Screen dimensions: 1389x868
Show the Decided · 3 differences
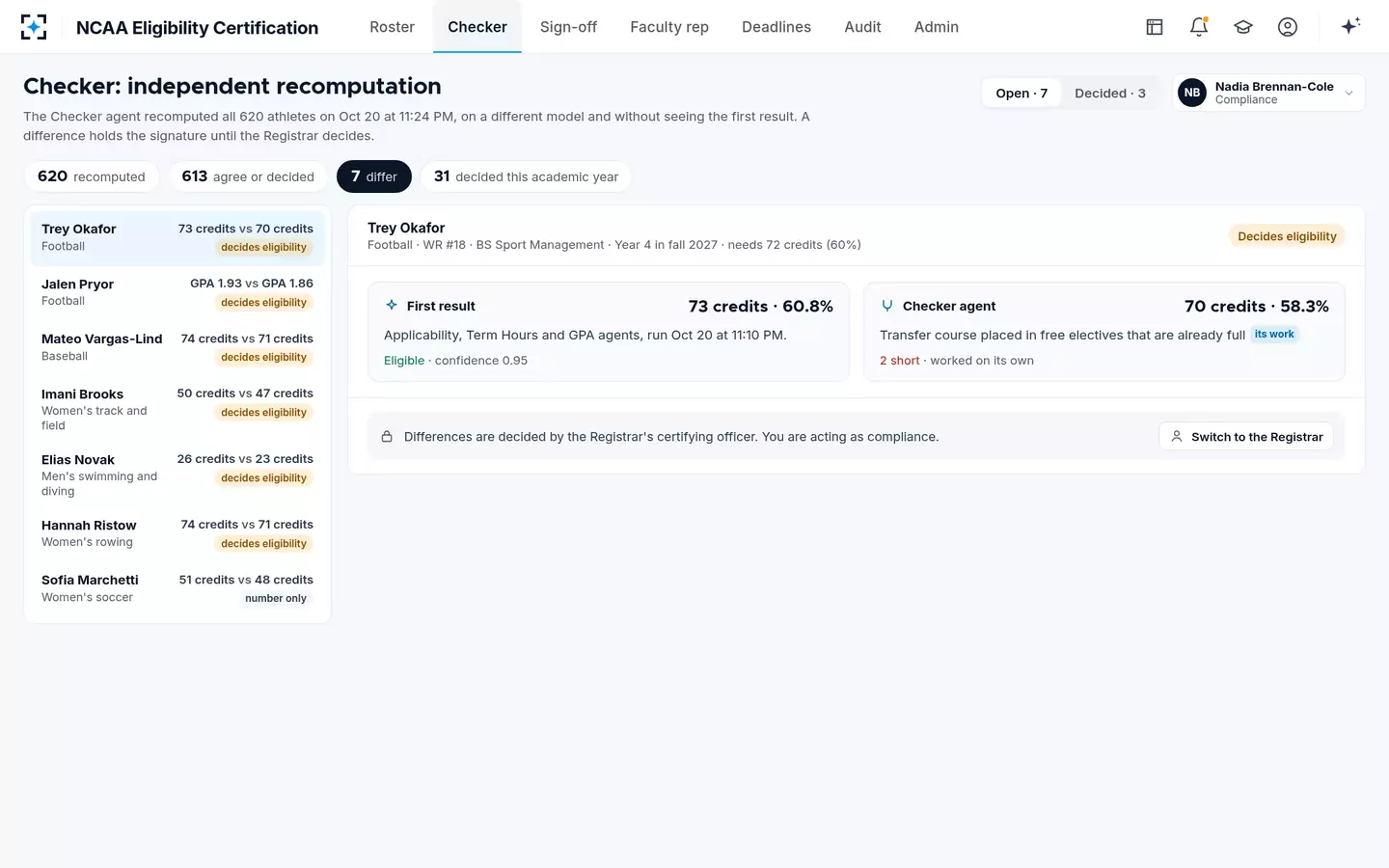pos(1110,94)
